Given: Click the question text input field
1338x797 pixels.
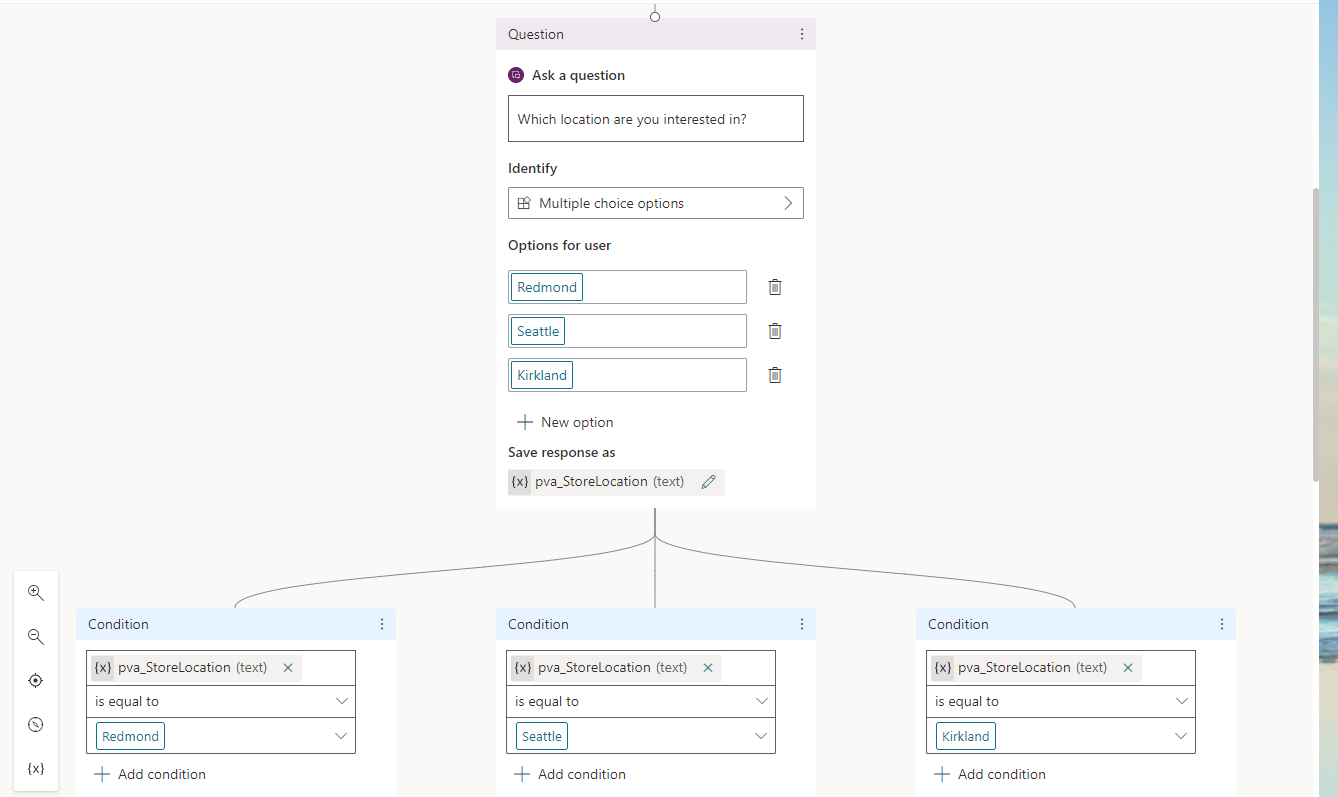Looking at the screenshot, I should [x=655, y=119].
